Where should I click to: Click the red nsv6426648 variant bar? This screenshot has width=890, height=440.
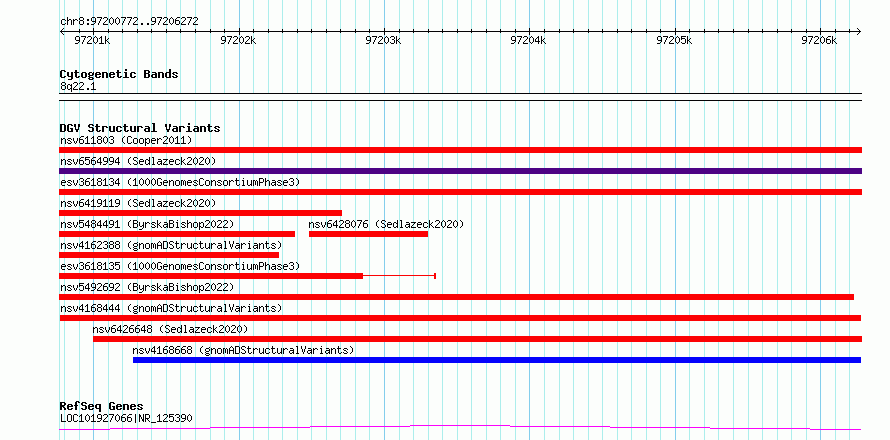477,339
